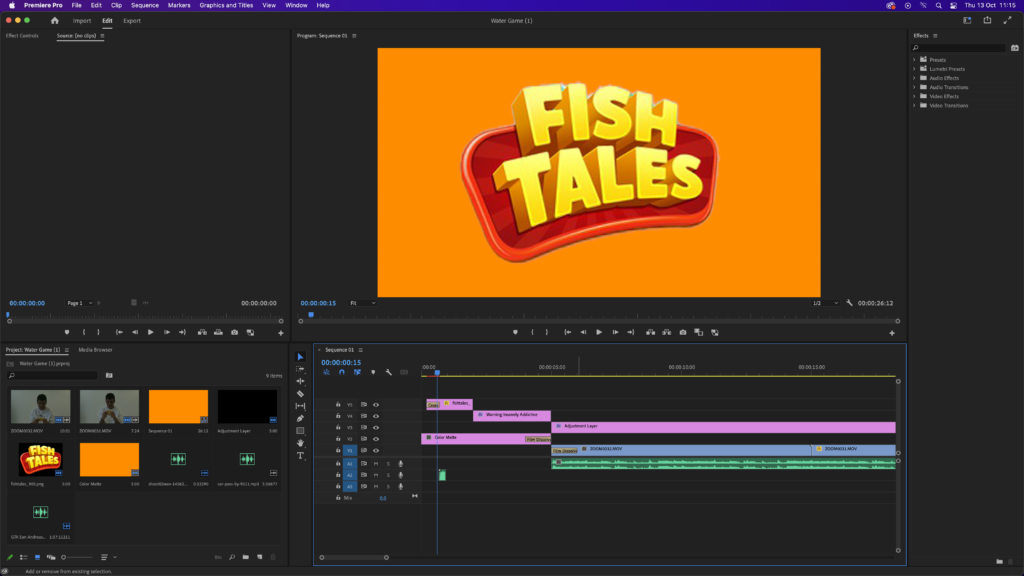Switch Project panel to icon view
1024x576 pixels.
(x=37, y=557)
